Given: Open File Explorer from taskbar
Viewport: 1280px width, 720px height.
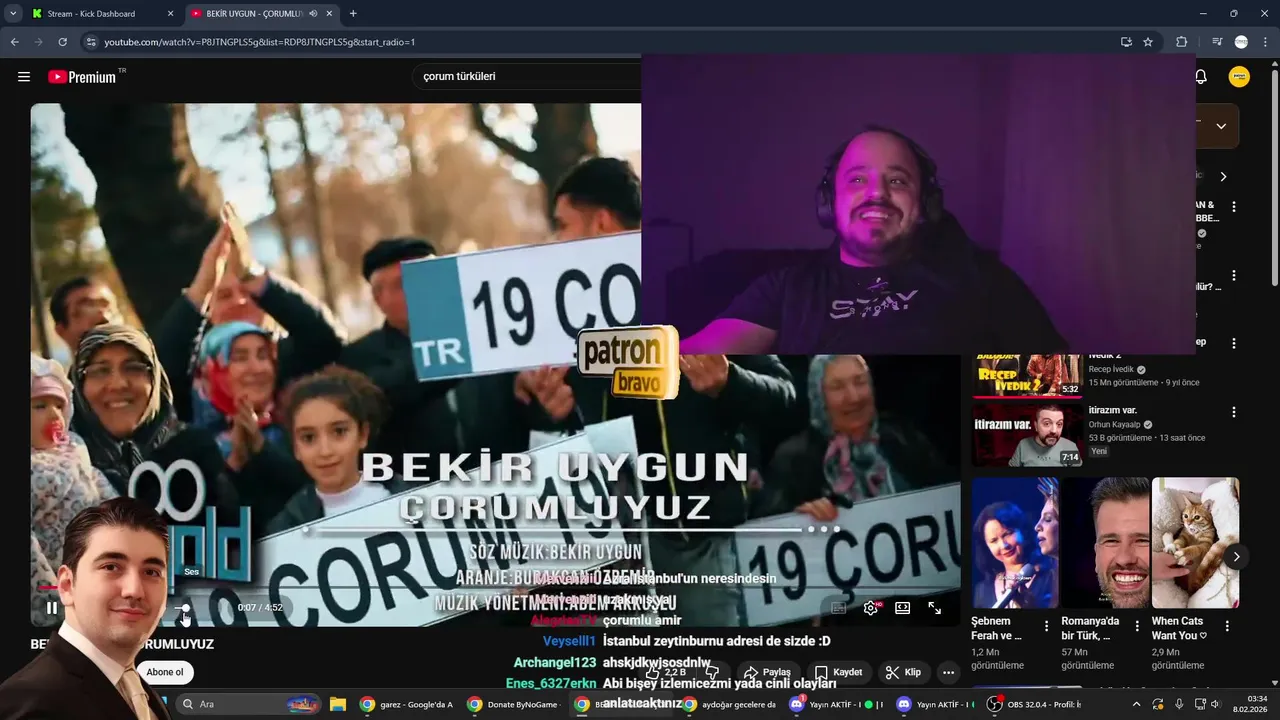Looking at the screenshot, I should click(x=338, y=704).
